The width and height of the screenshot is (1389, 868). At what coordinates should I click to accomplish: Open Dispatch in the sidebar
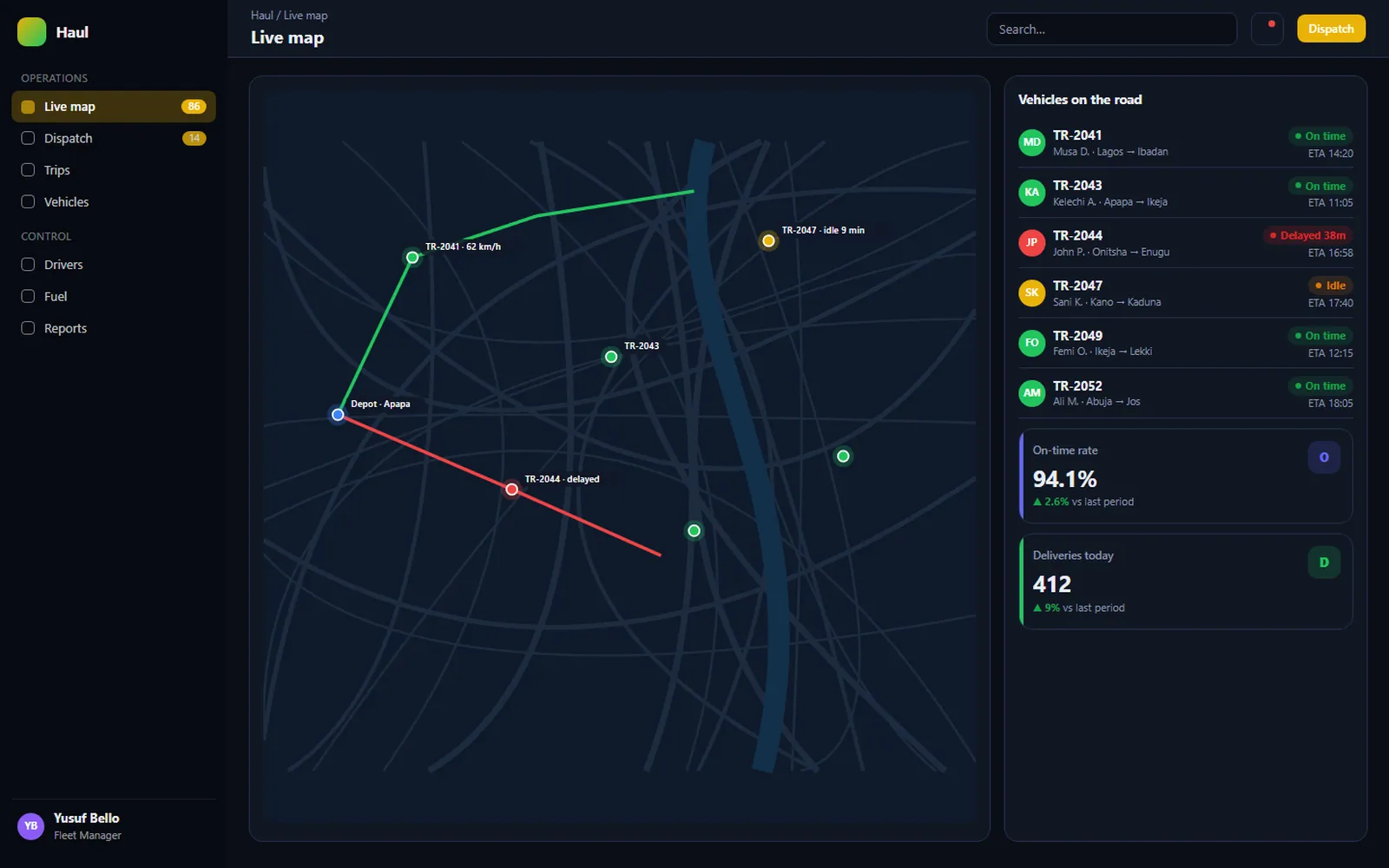[114, 138]
